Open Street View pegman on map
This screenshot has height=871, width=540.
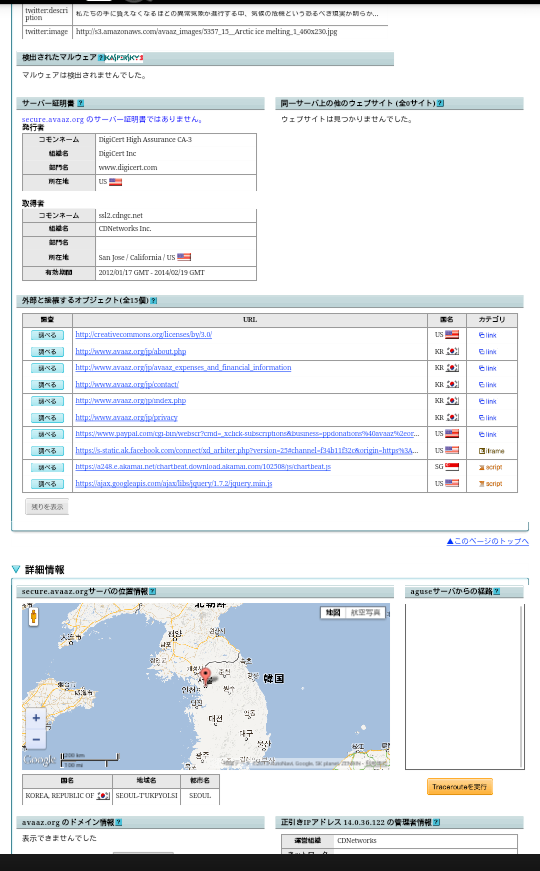[x=33, y=616]
